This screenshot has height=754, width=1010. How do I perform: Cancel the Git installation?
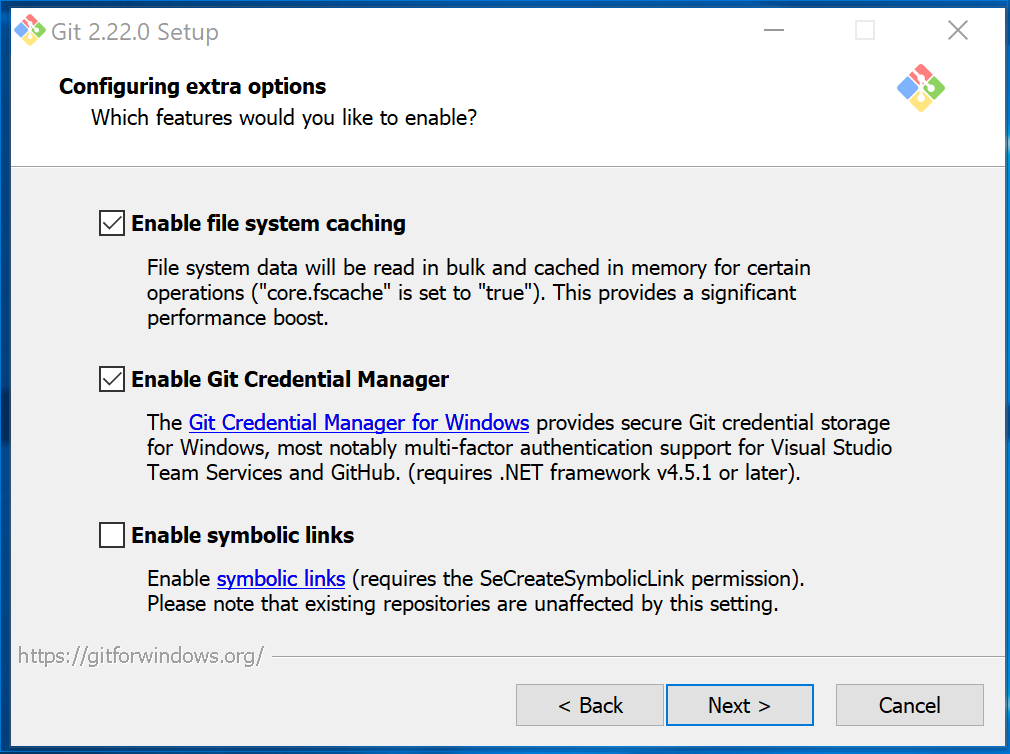[909, 705]
